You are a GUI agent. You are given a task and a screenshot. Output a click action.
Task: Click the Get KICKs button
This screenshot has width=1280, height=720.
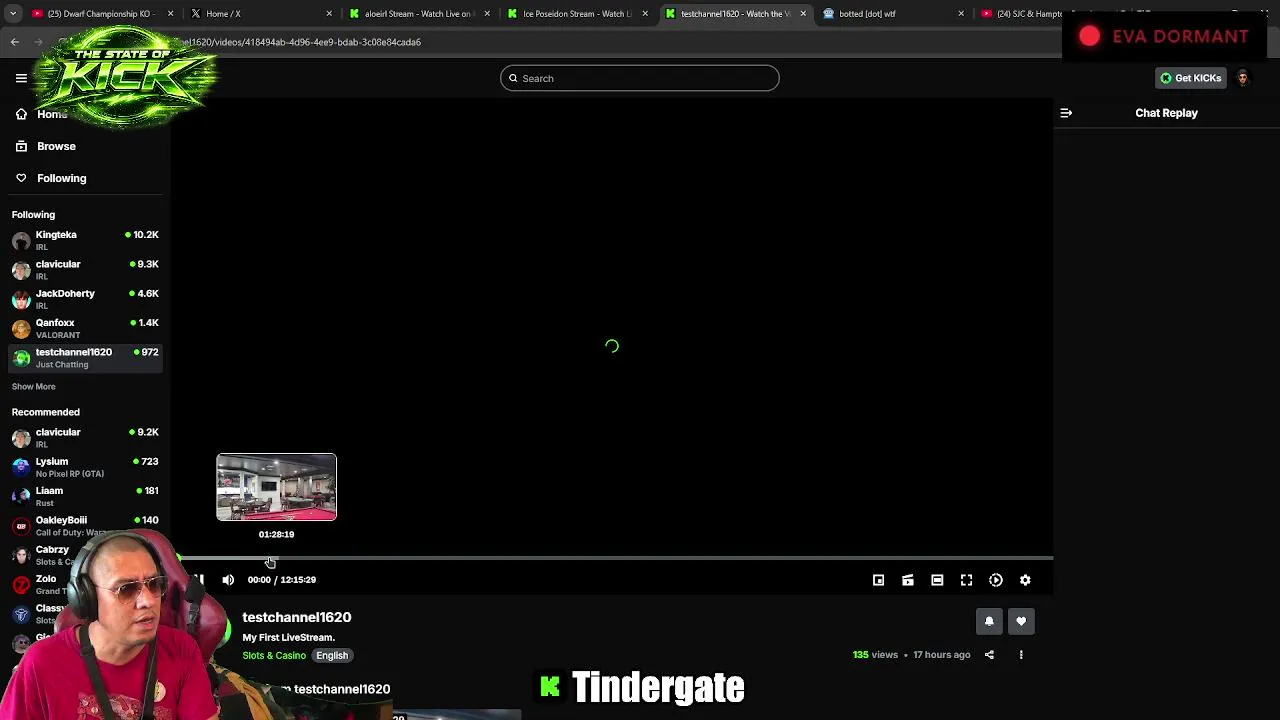point(1190,78)
